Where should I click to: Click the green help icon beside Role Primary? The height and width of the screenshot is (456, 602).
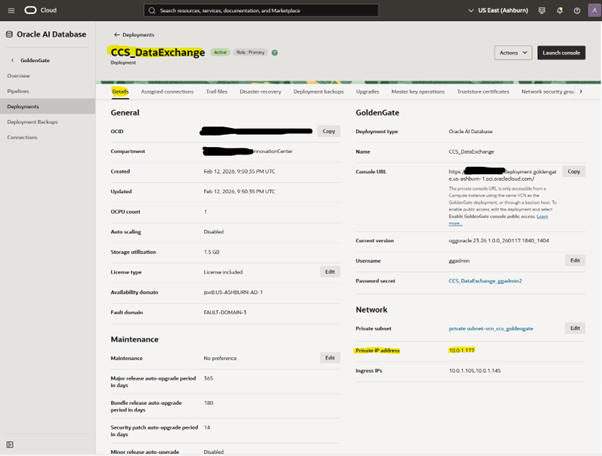point(275,53)
